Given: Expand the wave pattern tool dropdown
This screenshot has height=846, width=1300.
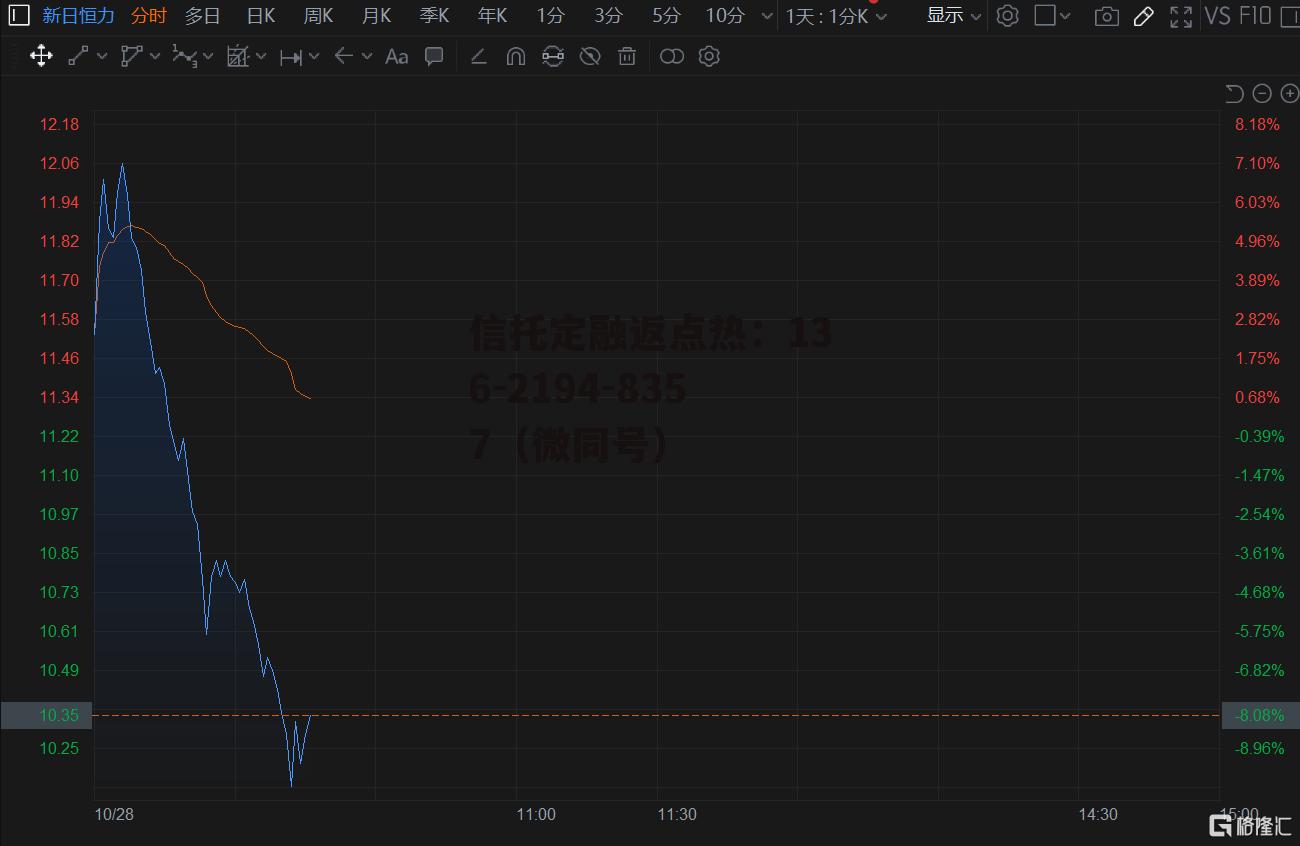Looking at the screenshot, I should coord(208,57).
